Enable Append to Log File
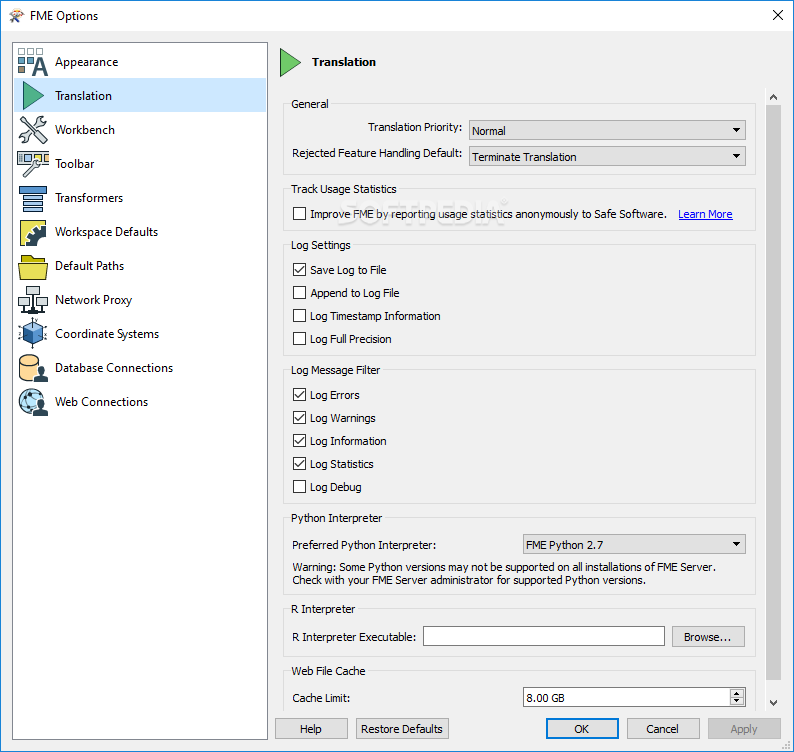The width and height of the screenshot is (794, 752). pos(299,293)
